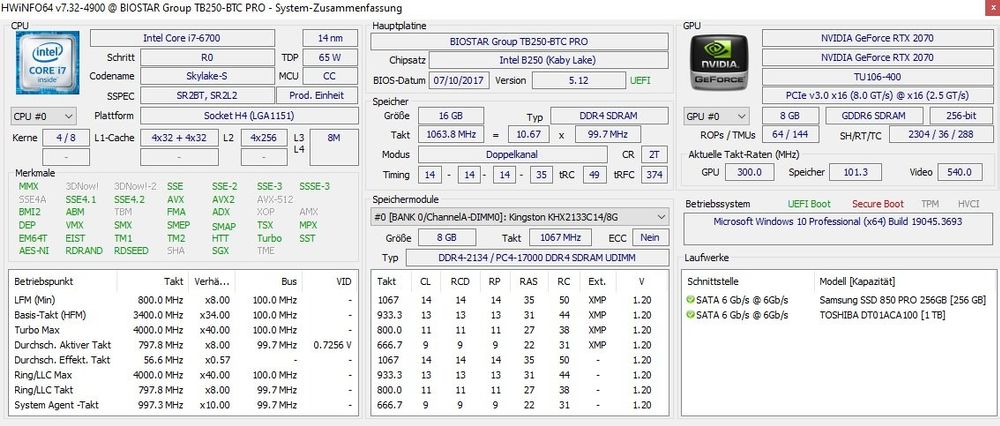Click the HVCI indicator
This screenshot has height=426, width=1000.
(x=968, y=204)
